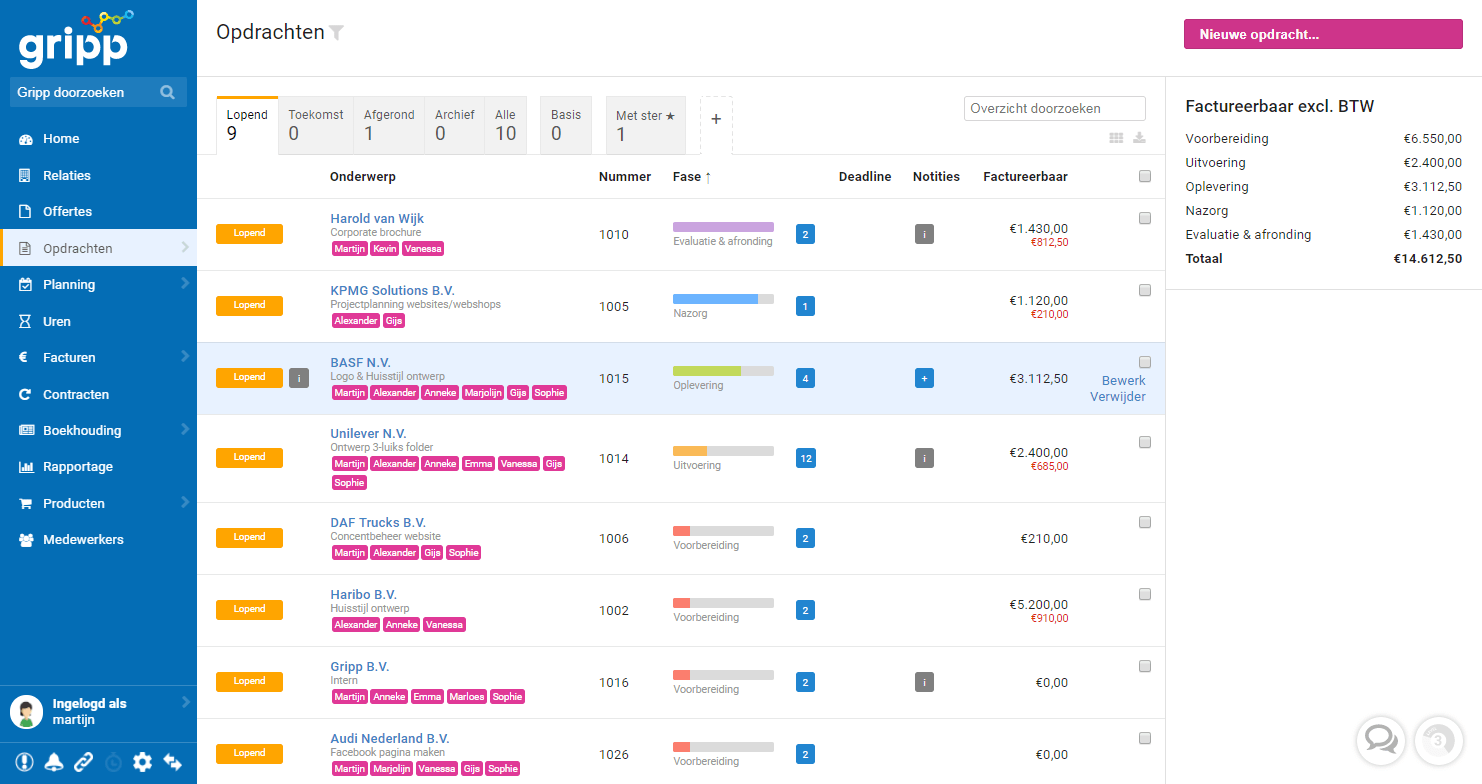The image size is (1482, 784).
Task: Check the Audi Nederland B.V. row checkbox
Action: [1145, 738]
